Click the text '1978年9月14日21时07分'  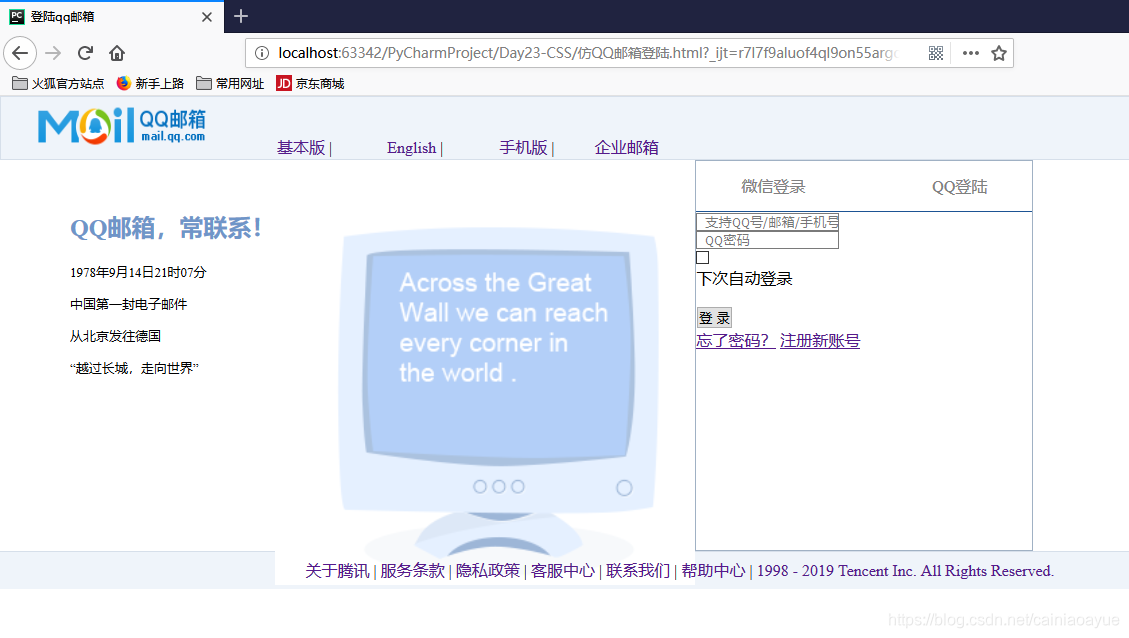coord(138,272)
